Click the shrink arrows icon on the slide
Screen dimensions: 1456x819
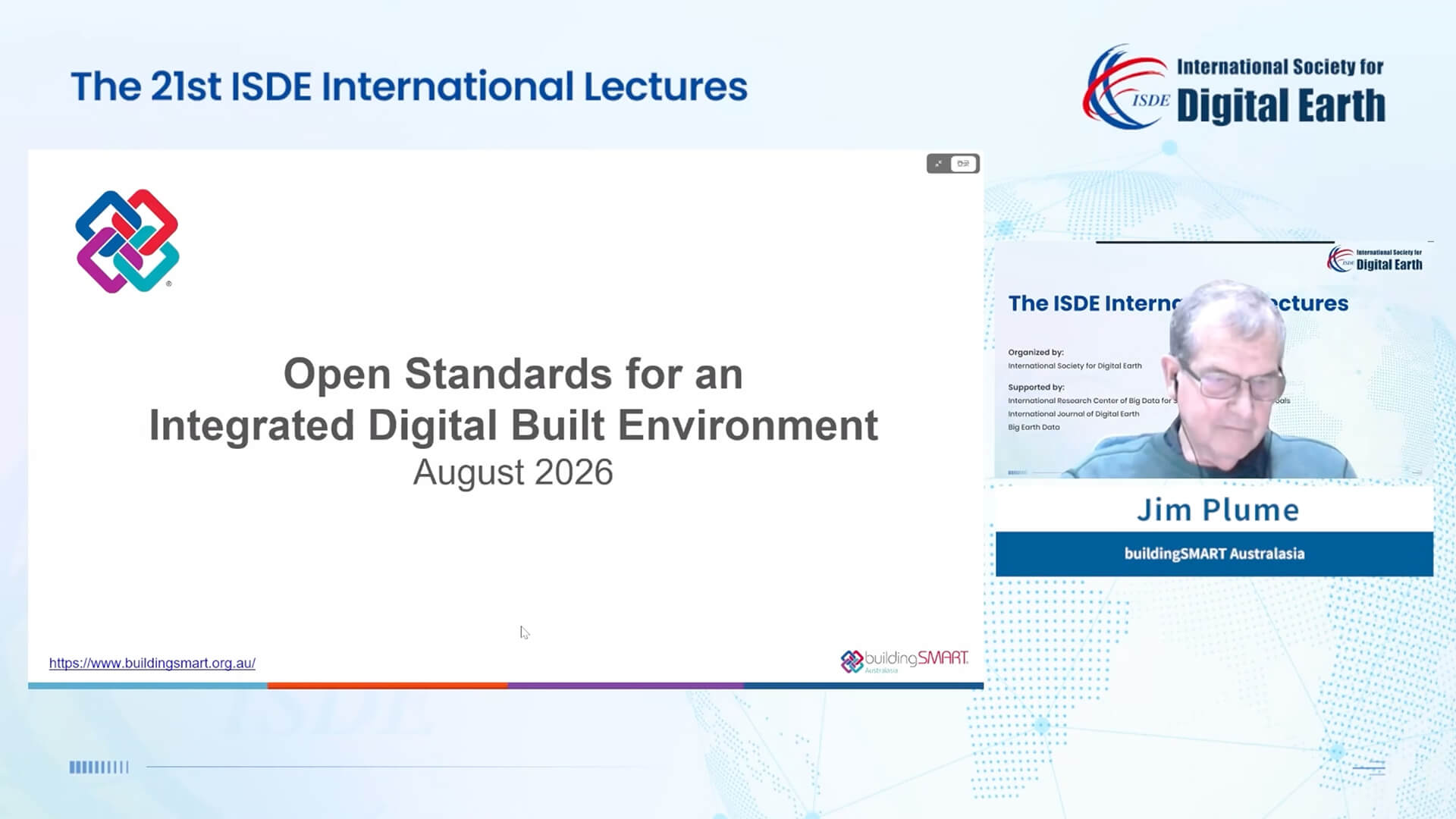939,164
